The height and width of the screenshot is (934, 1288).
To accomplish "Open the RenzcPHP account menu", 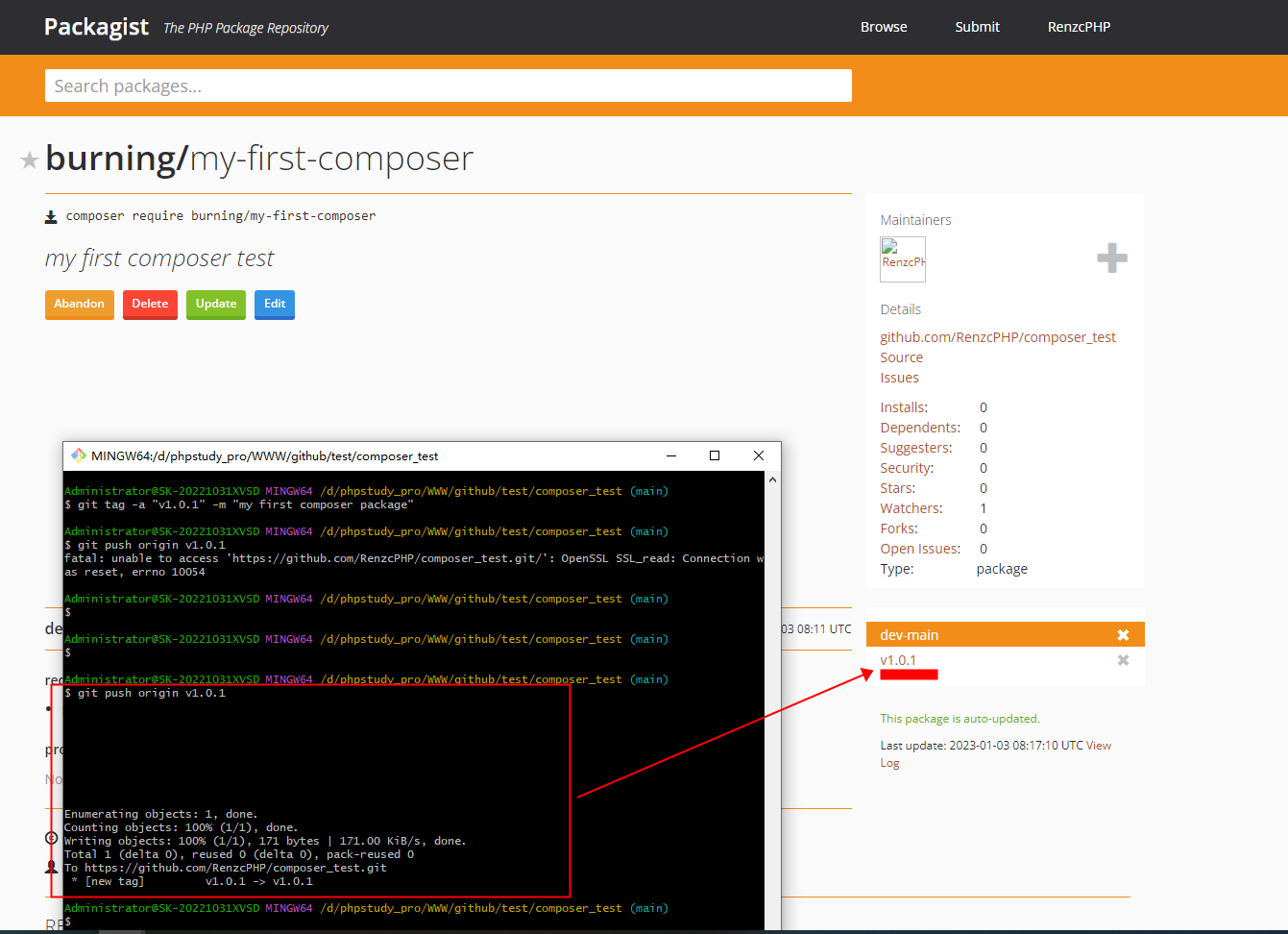I will pos(1079,27).
